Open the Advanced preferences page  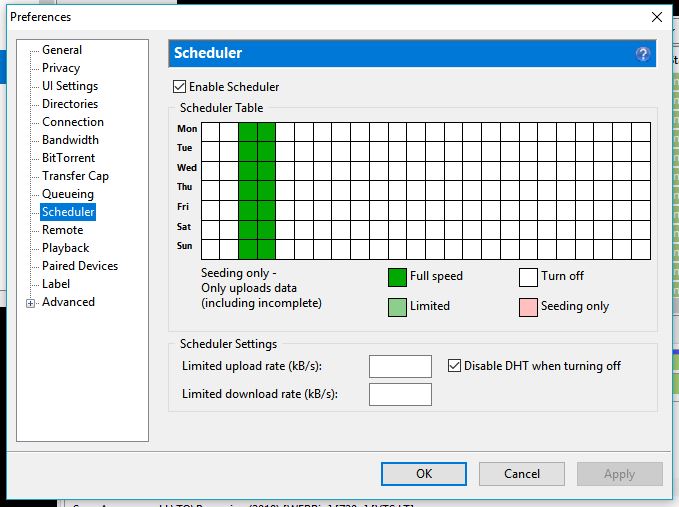coord(68,302)
